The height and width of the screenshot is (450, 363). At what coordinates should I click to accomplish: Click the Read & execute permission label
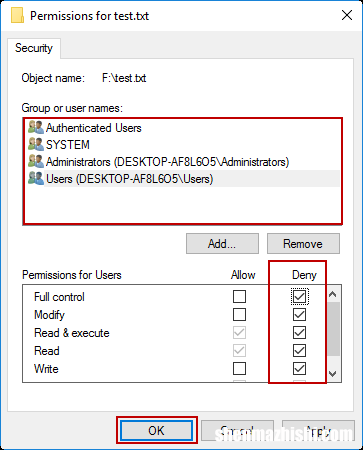[x=72, y=333]
